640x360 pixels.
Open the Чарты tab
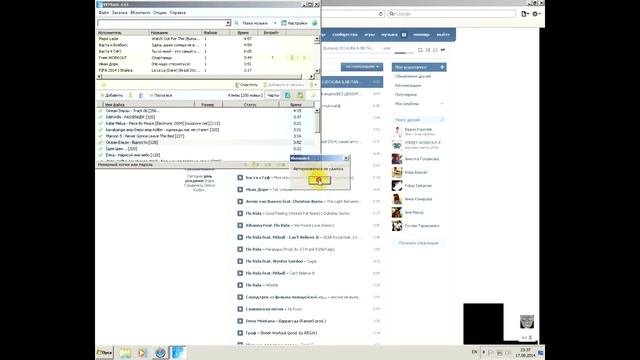click(273, 96)
